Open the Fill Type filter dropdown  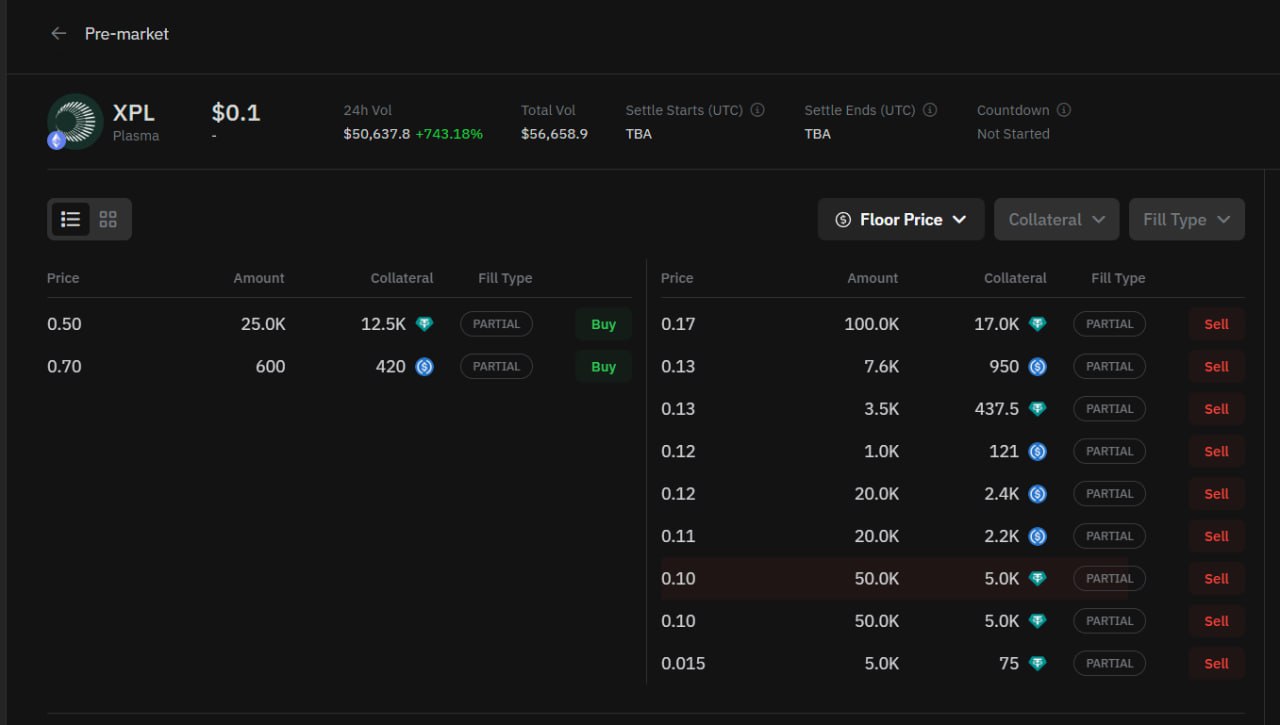pyautogui.click(x=1187, y=219)
